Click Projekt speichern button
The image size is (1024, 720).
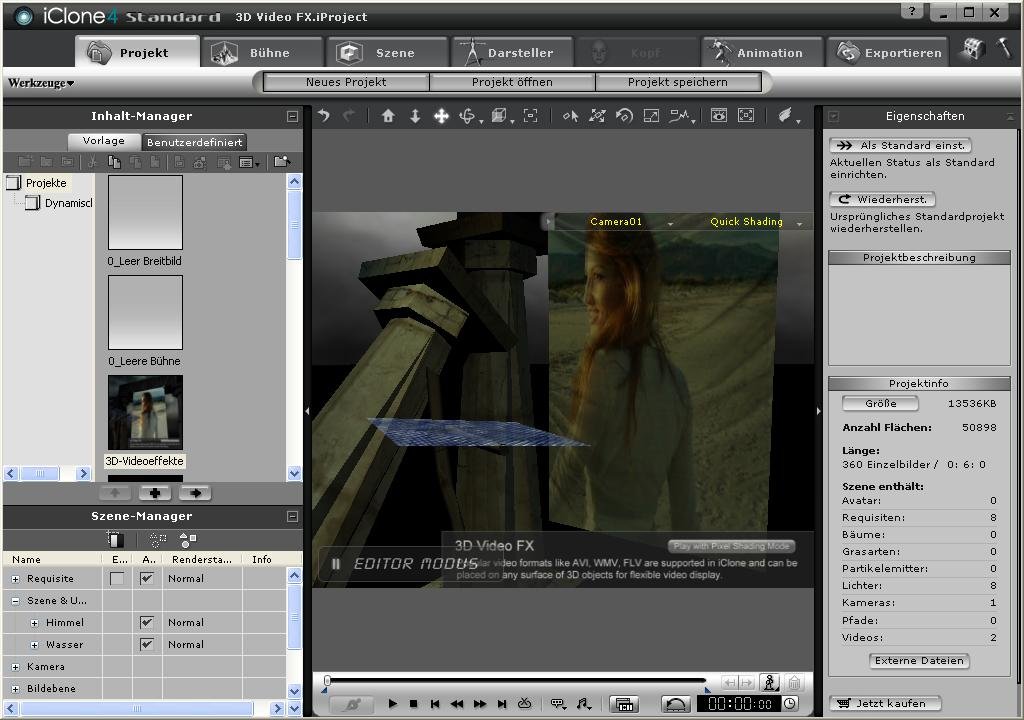tap(678, 82)
